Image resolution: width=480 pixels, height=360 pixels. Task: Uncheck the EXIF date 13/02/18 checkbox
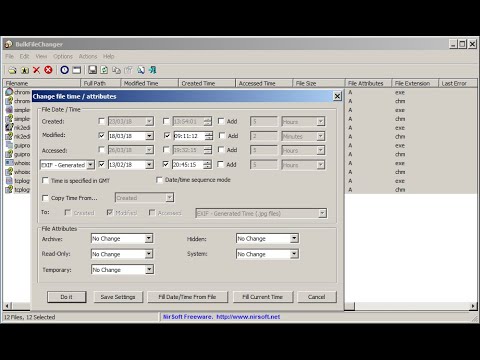(102, 164)
